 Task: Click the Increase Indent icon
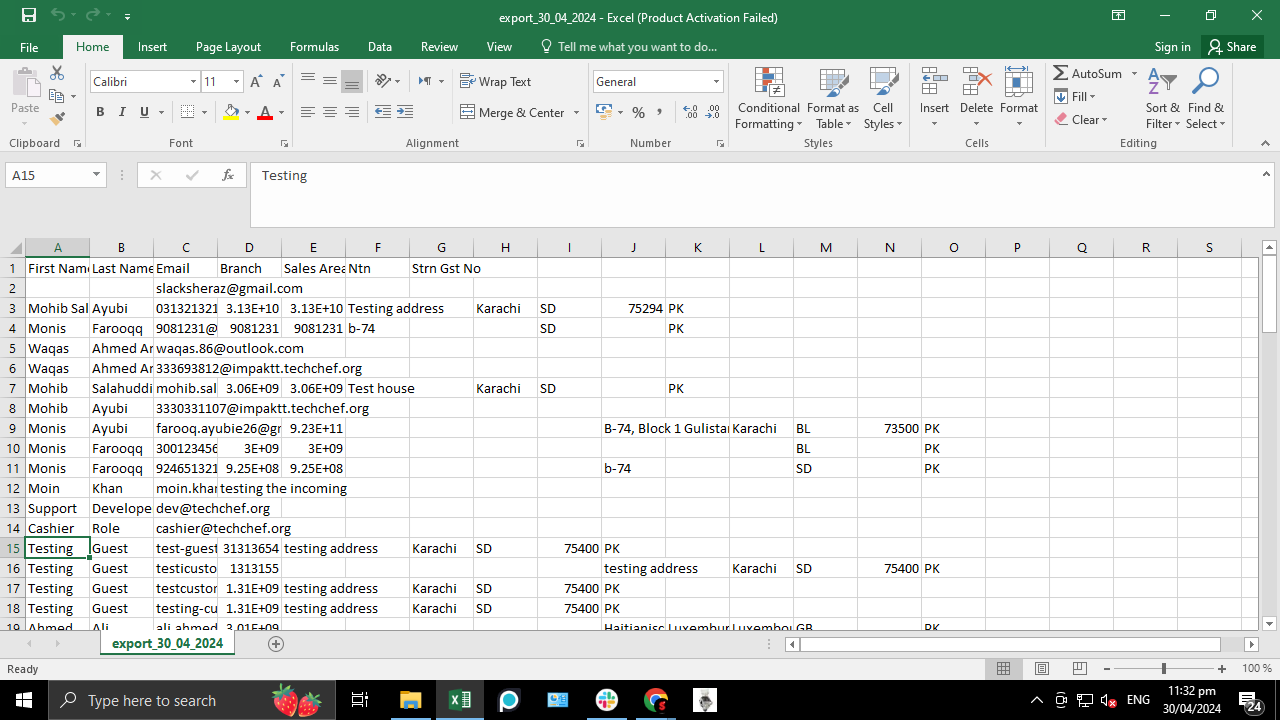[x=404, y=112]
